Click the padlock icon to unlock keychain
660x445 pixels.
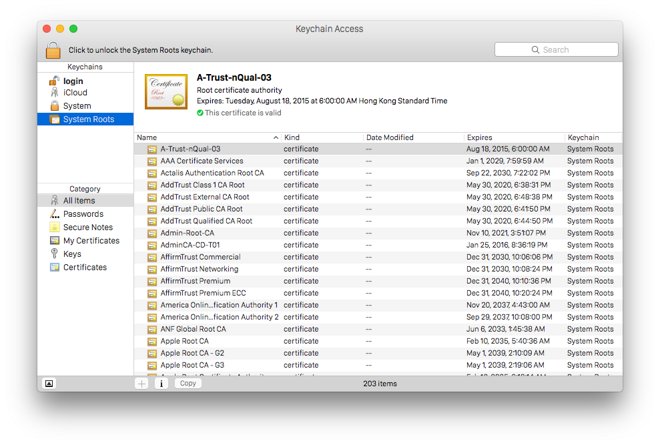click(x=53, y=50)
